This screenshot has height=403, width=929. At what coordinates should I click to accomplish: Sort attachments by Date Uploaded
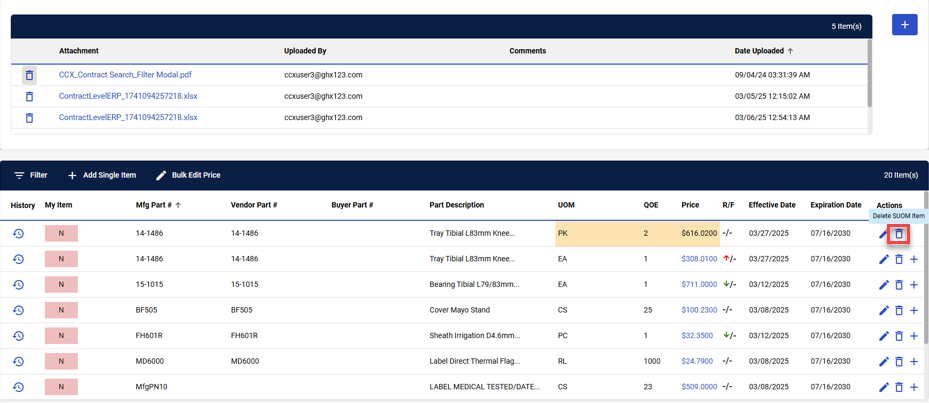(763, 51)
